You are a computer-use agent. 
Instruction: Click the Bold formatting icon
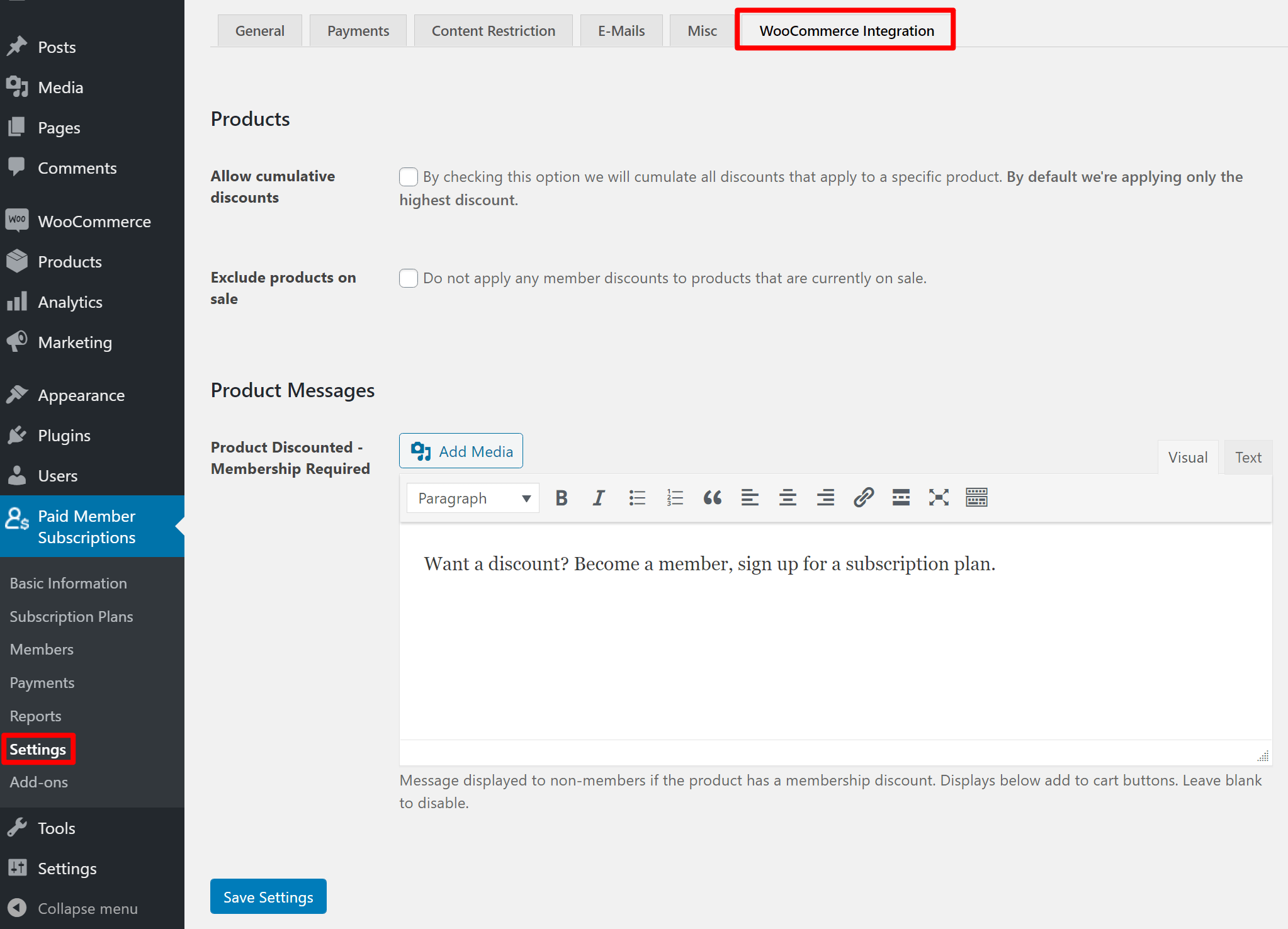coord(562,497)
